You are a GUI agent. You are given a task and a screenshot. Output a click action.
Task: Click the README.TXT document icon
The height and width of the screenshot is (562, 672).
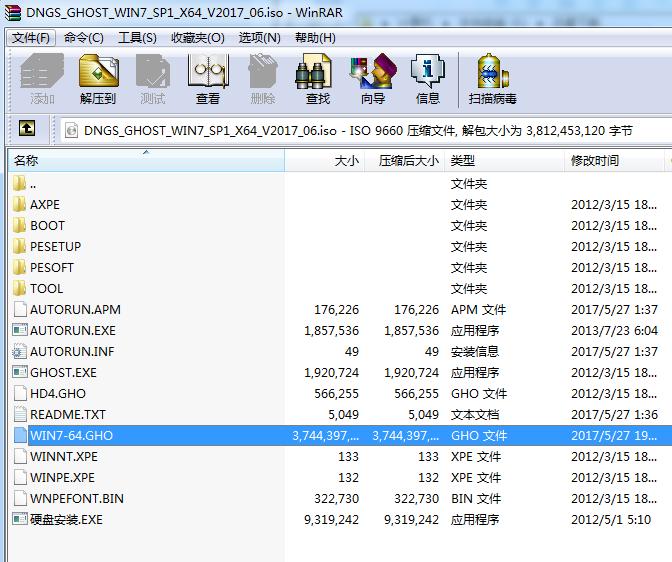click(x=20, y=414)
